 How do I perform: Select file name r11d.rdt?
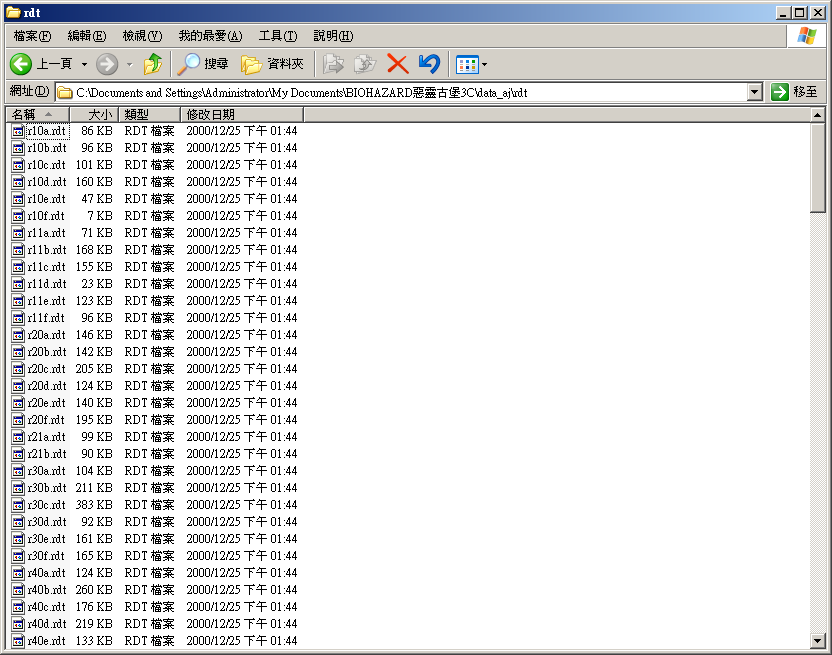(x=47, y=284)
